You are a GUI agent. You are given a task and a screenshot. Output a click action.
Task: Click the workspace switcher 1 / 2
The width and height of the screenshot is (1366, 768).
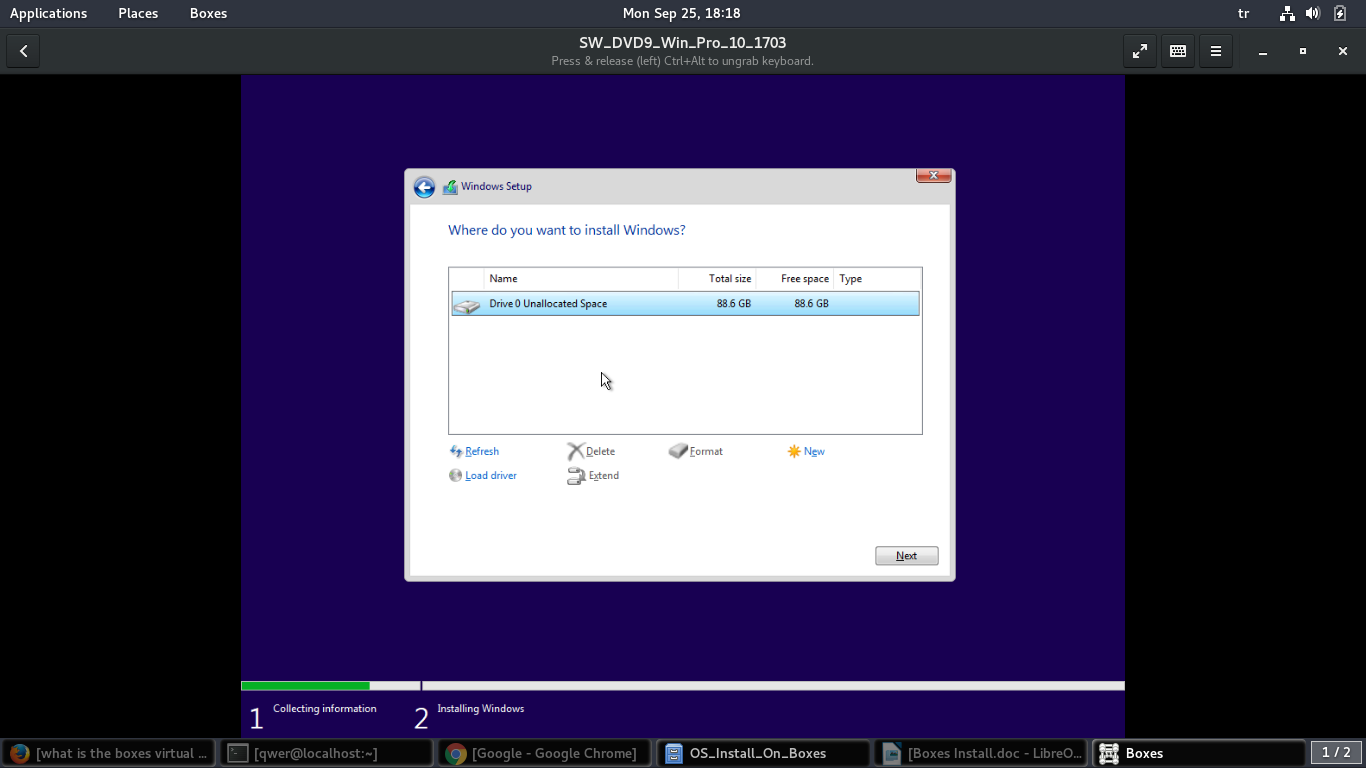(1335, 753)
